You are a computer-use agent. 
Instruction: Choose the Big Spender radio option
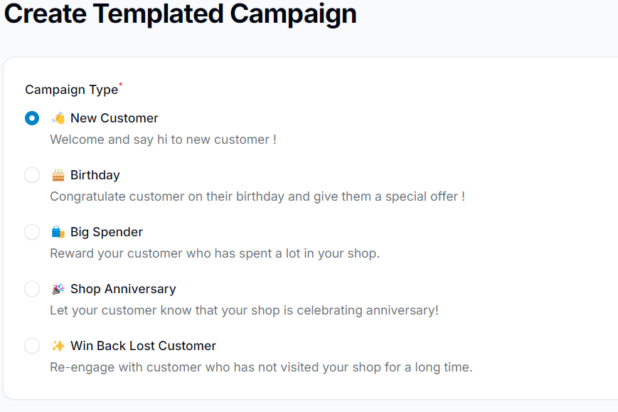(32, 232)
